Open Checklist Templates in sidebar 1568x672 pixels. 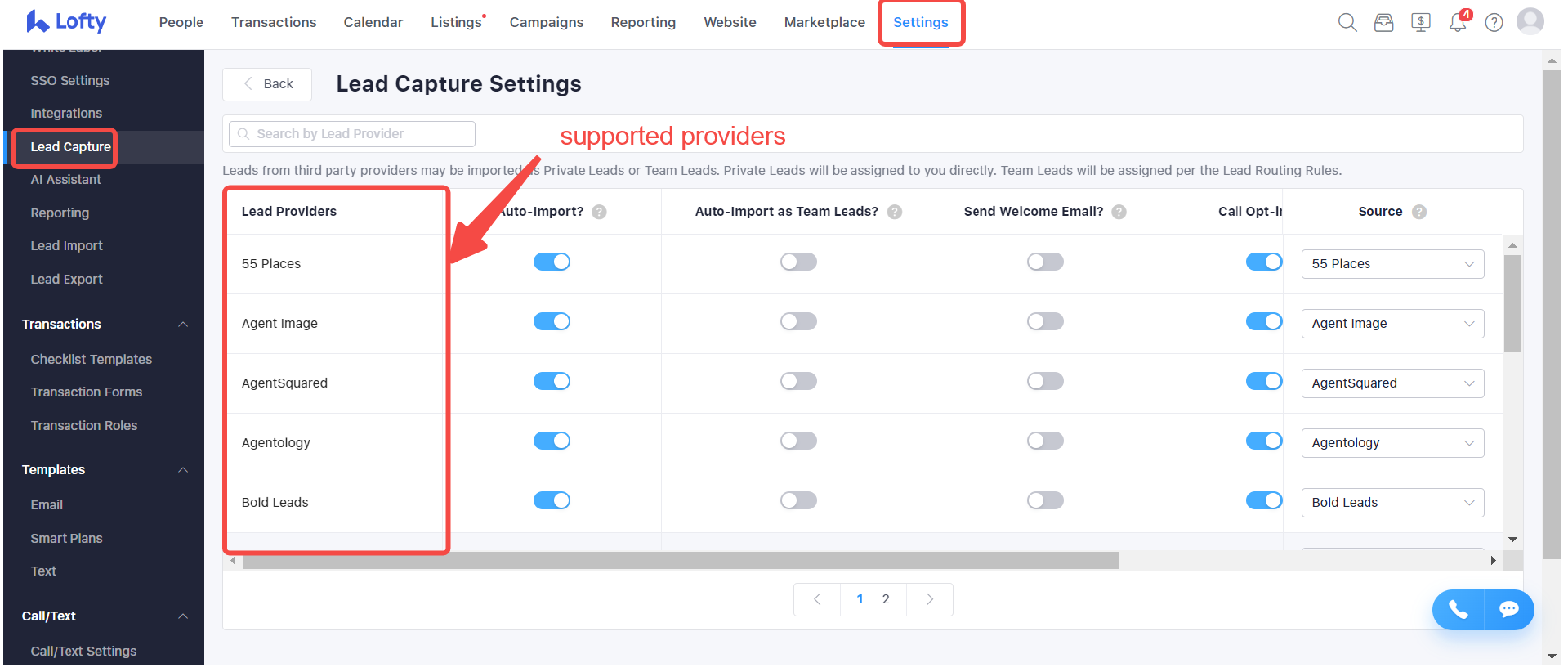(92, 360)
